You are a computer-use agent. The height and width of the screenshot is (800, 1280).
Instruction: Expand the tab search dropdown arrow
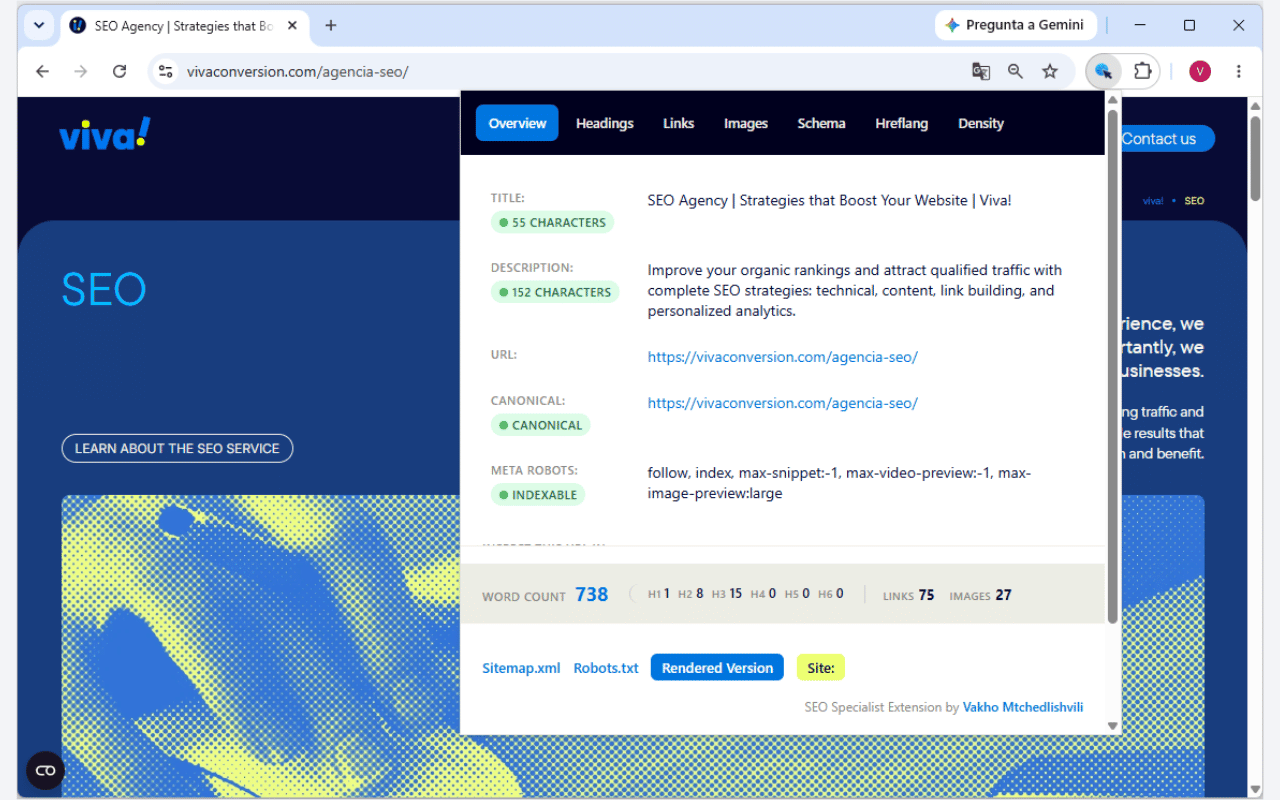click(x=38, y=26)
